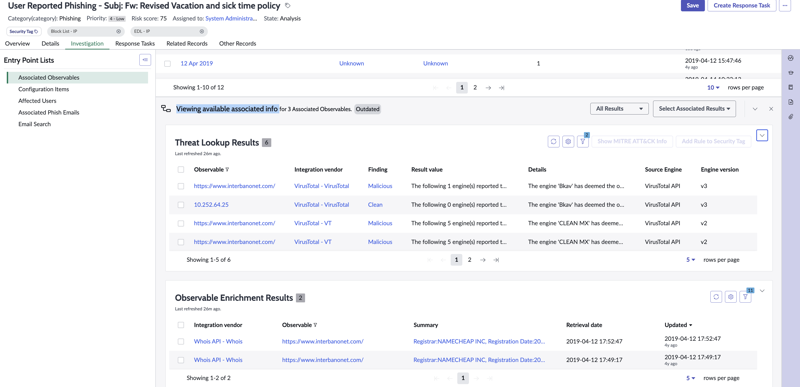
Task: Refresh the Threat Lookup Results
Action: click(554, 142)
